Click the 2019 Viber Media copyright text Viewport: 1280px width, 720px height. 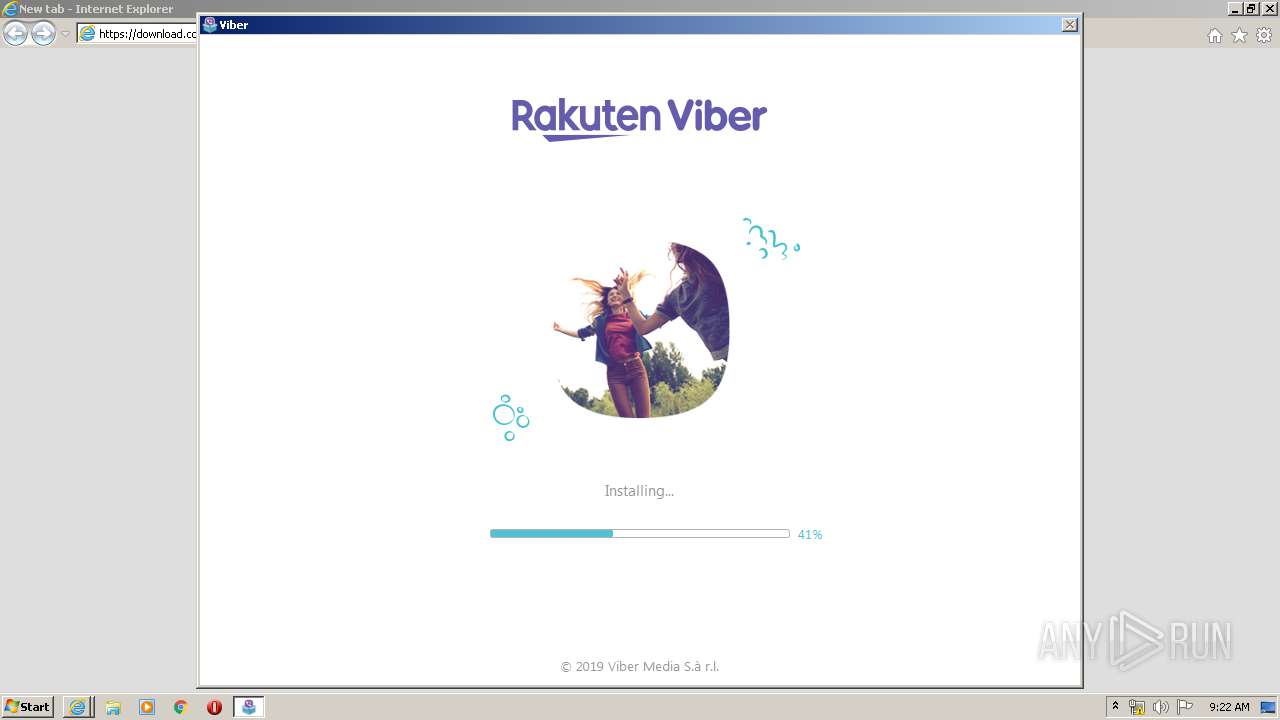coord(640,667)
